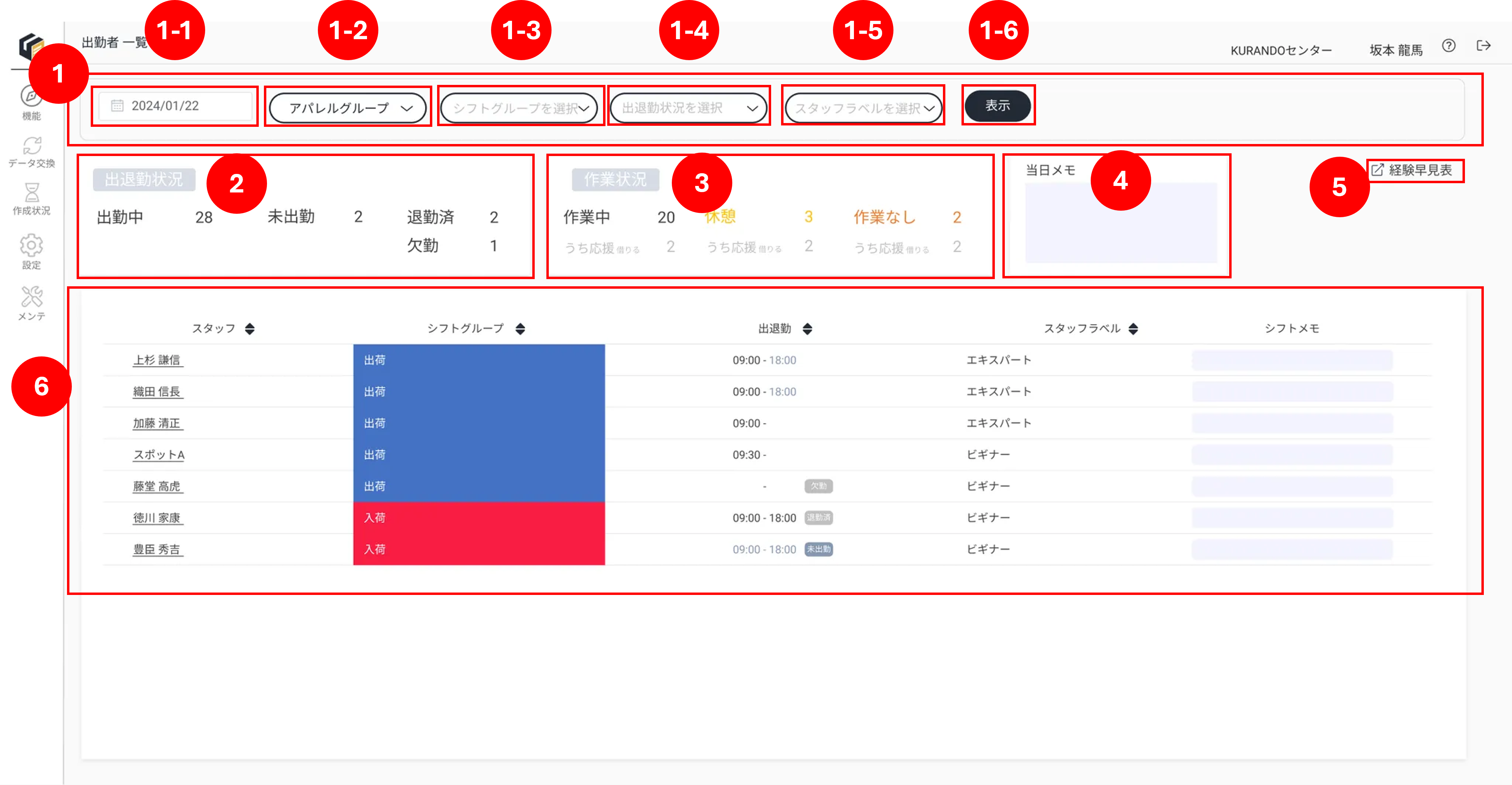Click the shift memo field for 加藤 清正
Screen dimensions: 1512x785
(1292, 423)
